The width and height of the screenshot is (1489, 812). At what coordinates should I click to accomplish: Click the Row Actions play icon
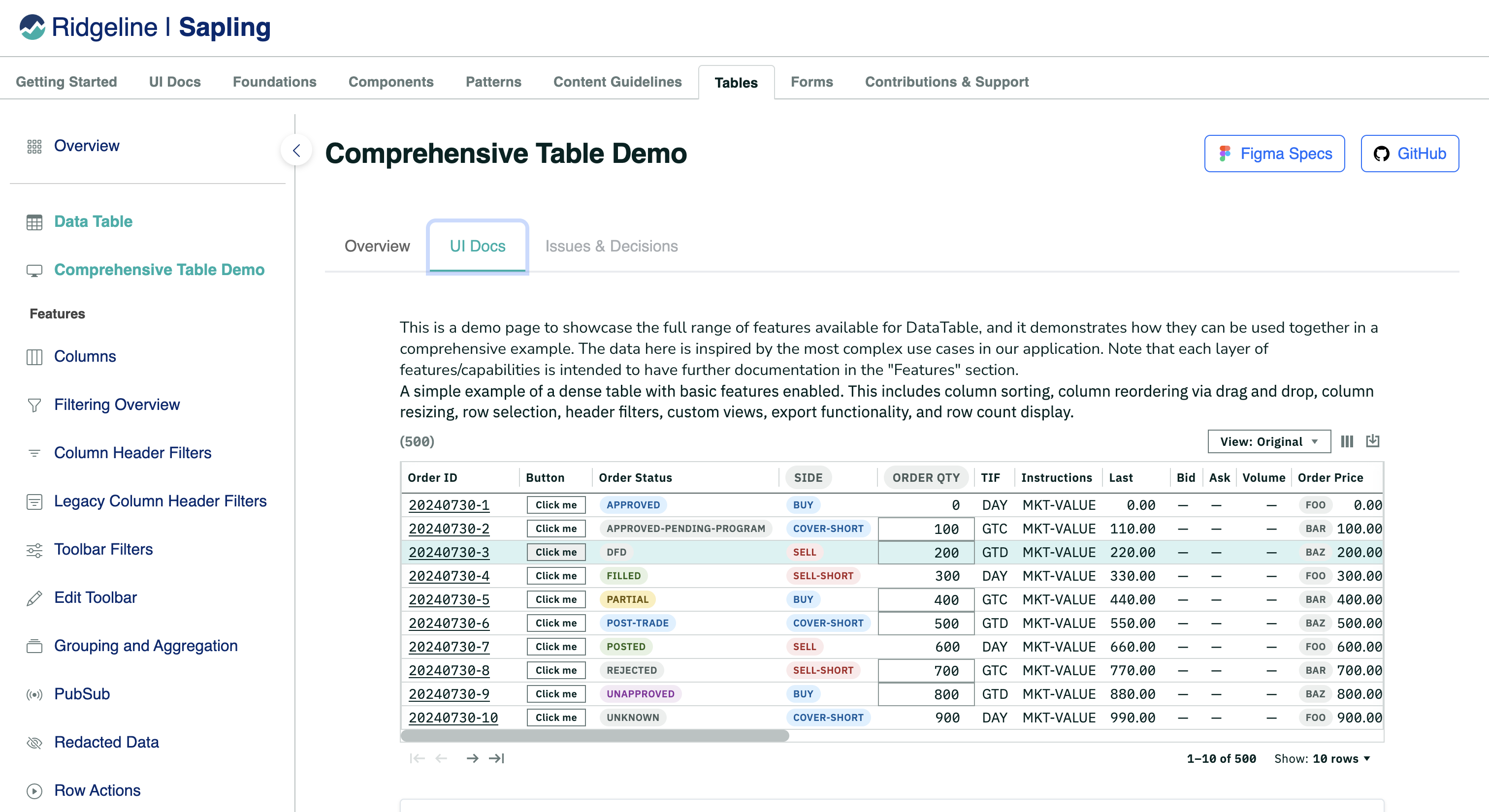(x=34, y=791)
